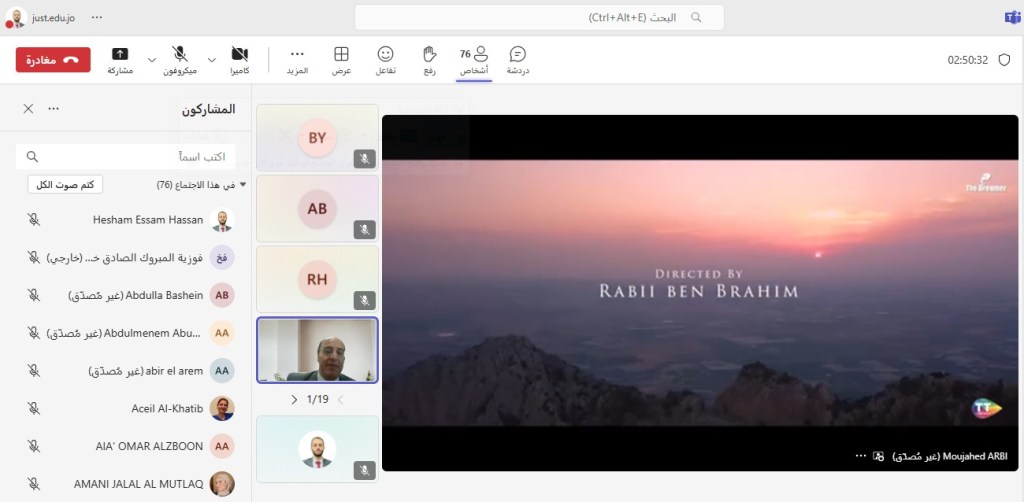Turn the camera on
1024x502 pixels.
point(240,59)
